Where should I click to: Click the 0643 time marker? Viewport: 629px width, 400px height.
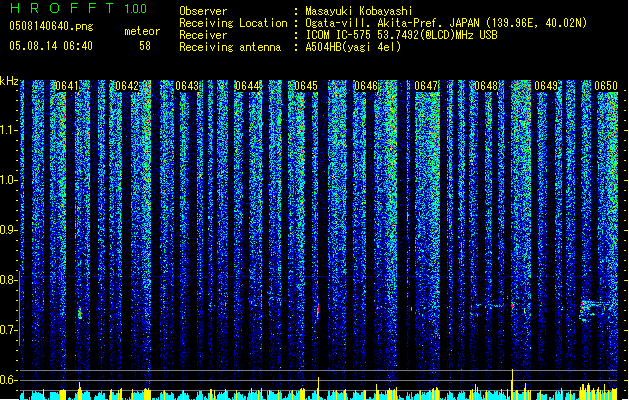(187, 86)
